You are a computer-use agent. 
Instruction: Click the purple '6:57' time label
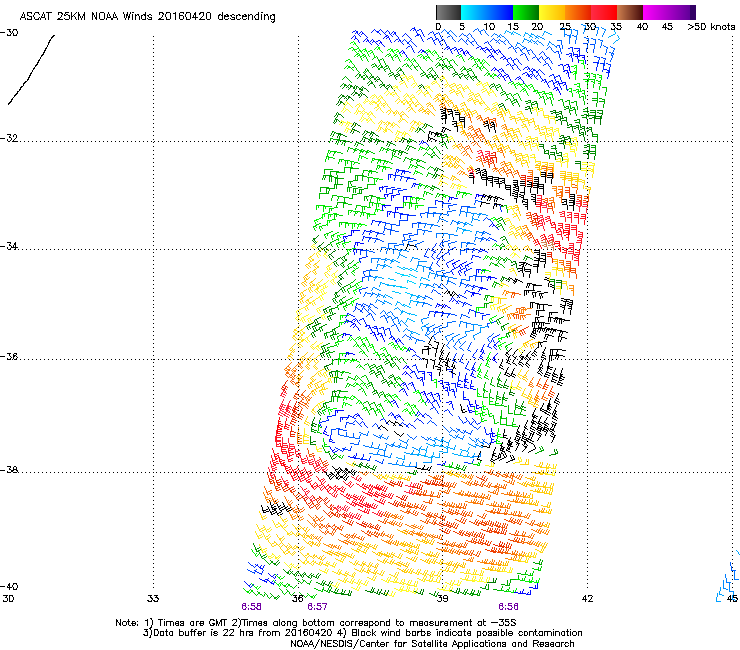[x=317, y=607]
